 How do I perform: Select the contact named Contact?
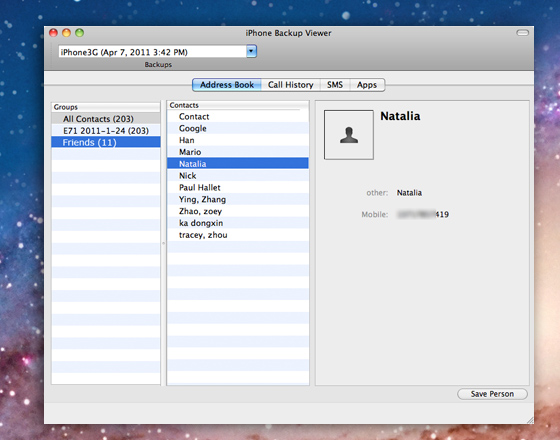pos(238,116)
